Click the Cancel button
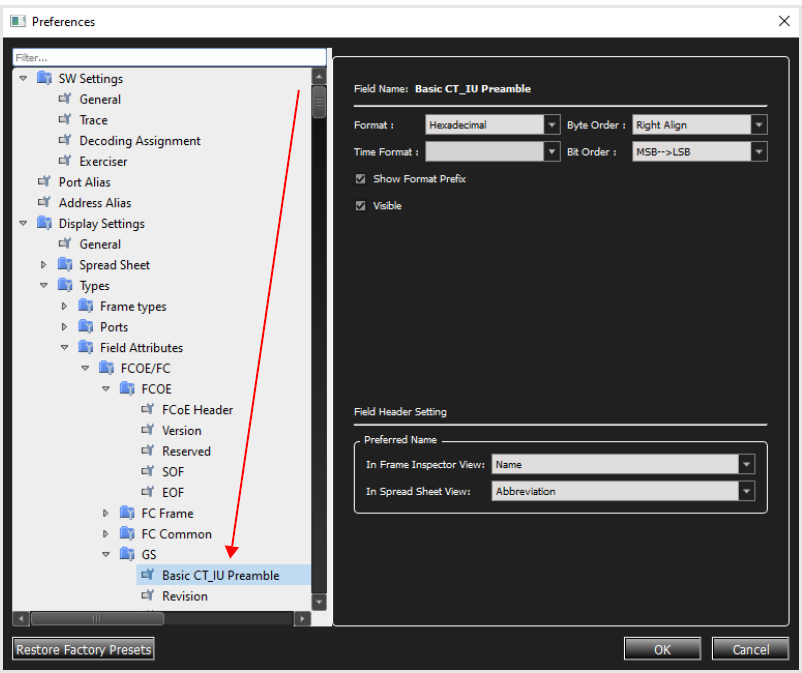This screenshot has height=673, width=802. click(x=750, y=649)
